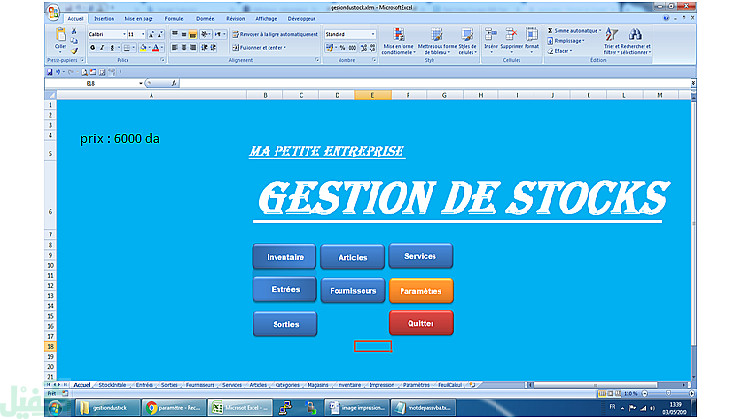Click inside the formula bar
741x419 pixels.
pyautogui.click(x=435, y=84)
